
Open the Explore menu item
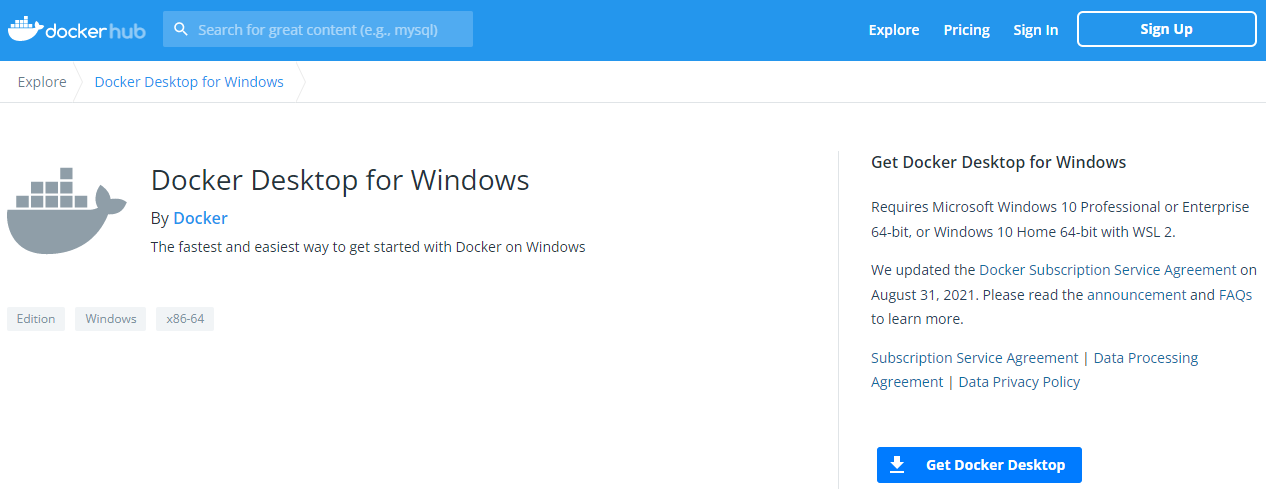point(893,30)
